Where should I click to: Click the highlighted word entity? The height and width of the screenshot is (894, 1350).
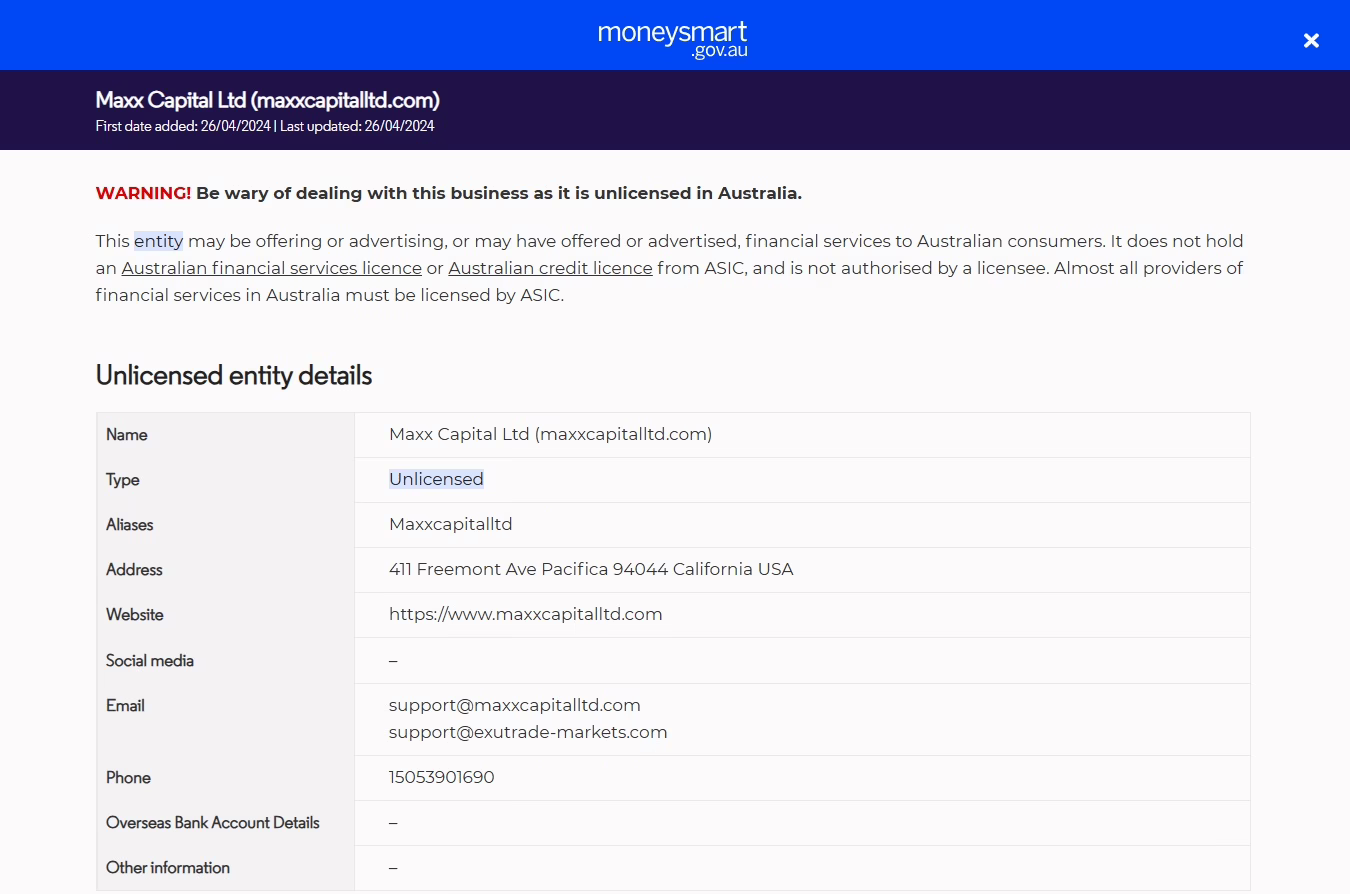coord(158,240)
